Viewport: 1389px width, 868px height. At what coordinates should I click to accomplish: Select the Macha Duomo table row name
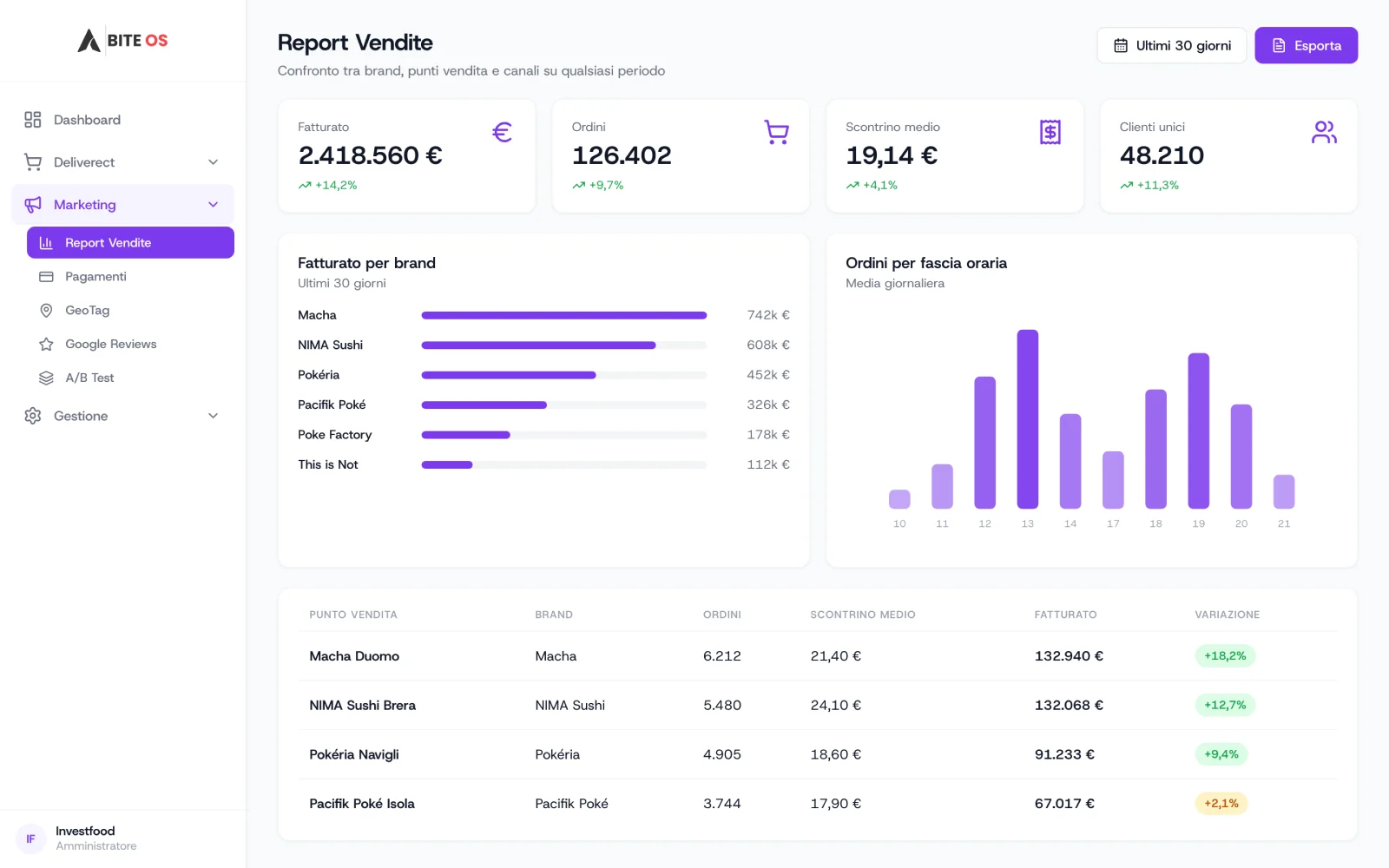tap(354, 656)
